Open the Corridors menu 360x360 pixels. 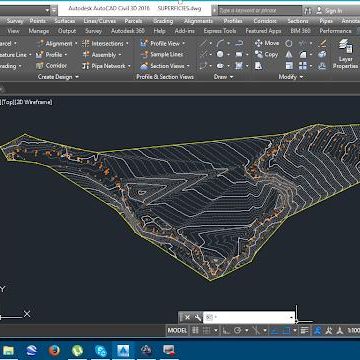265,21
